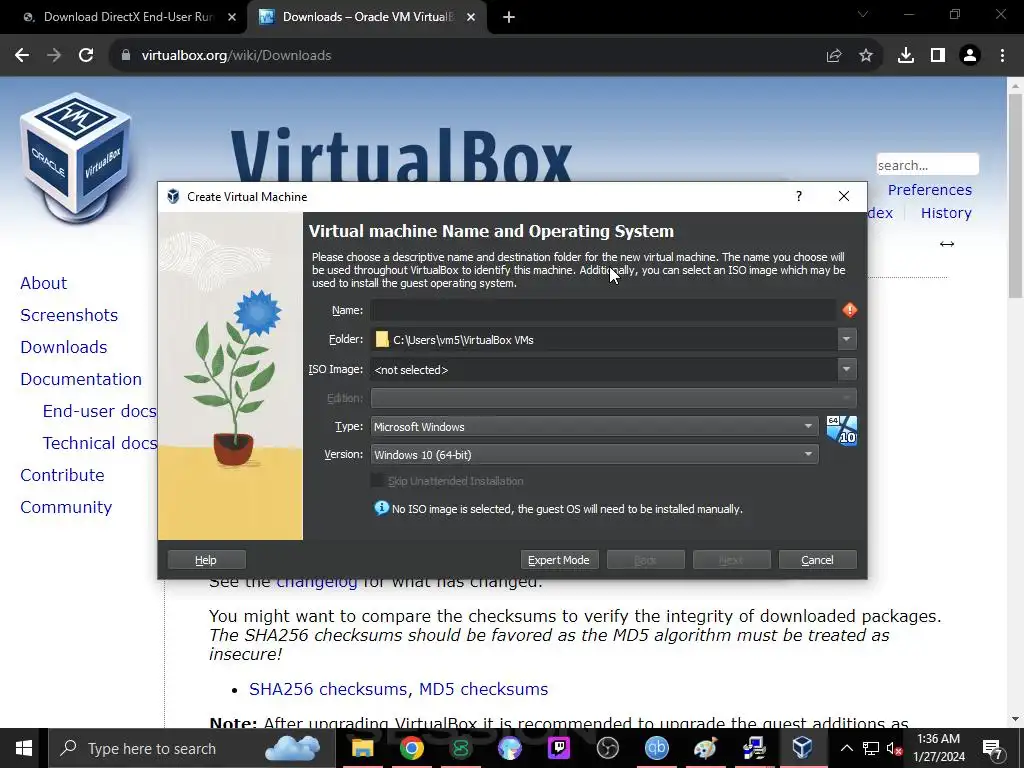Viewport: 1024px width, 768px height.
Task: Click the Help button in the dialog
Action: click(206, 560)
